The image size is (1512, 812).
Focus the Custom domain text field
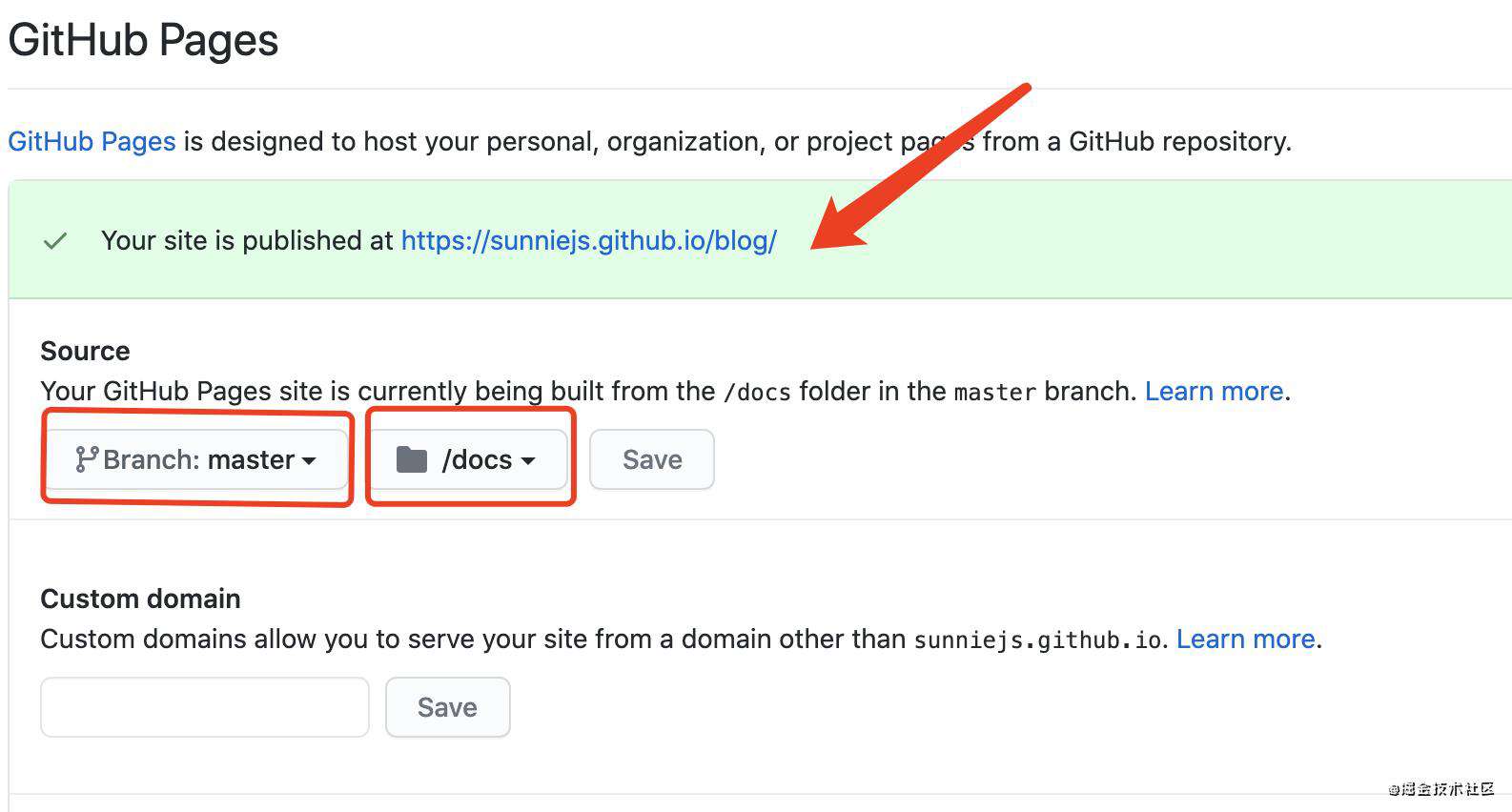click(205, 707)
